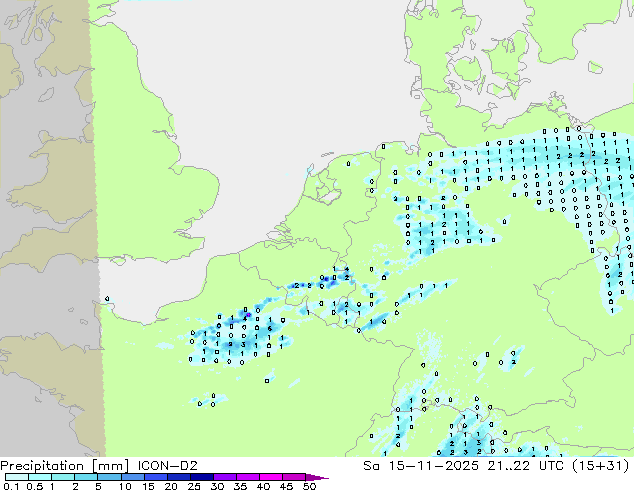Screen dimensions: 634x490
Task: Select the 30–35 mm violet legend swatch
Action: pos(224,477)
